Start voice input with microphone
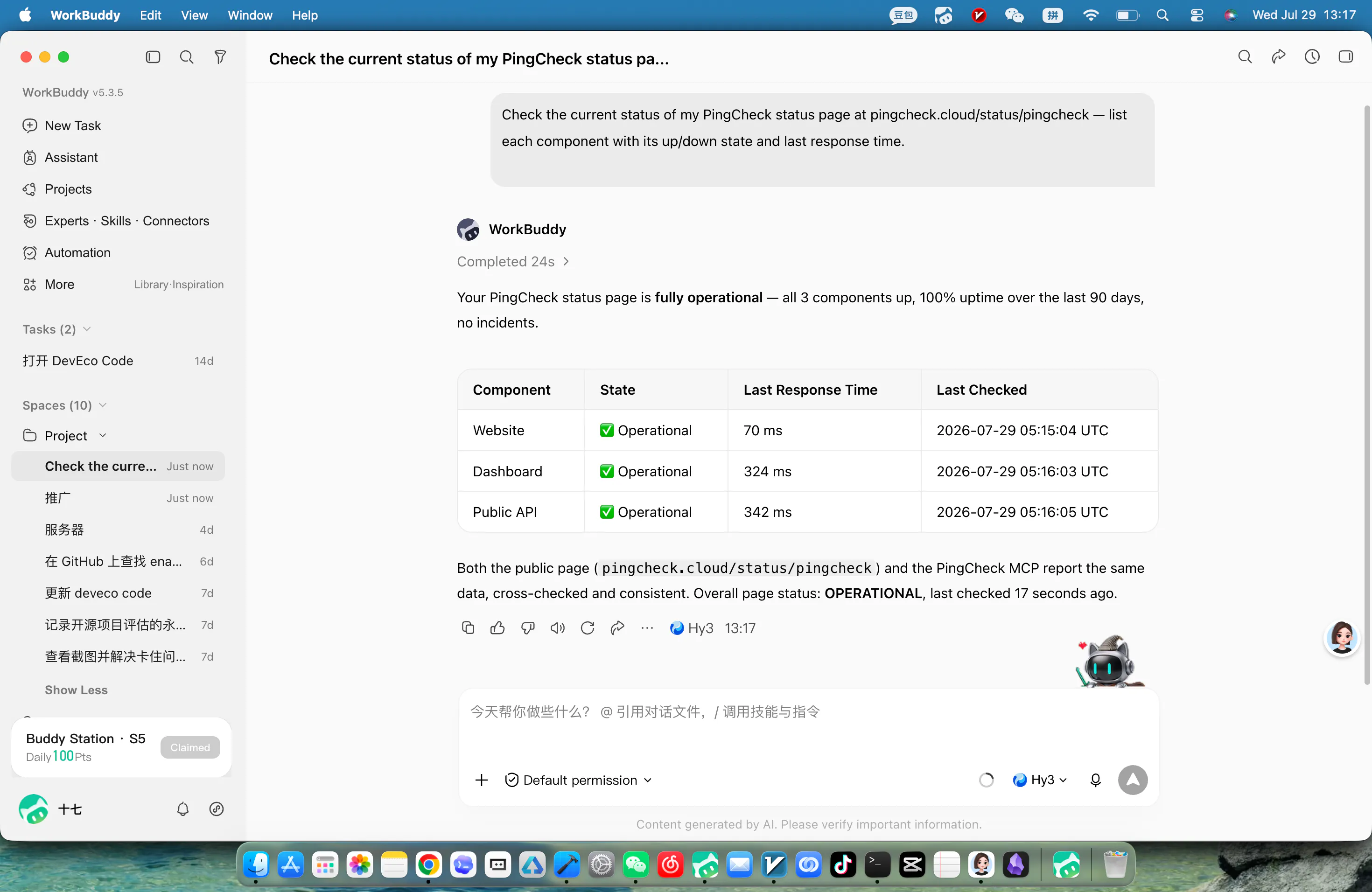Image resolution: width=1372 pixels, height=892 pixels. [1095, 780]
